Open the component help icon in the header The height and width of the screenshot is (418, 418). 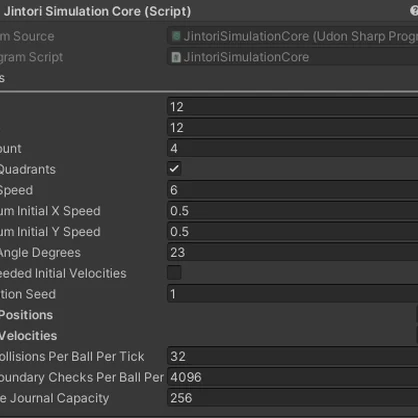(414, 11)
